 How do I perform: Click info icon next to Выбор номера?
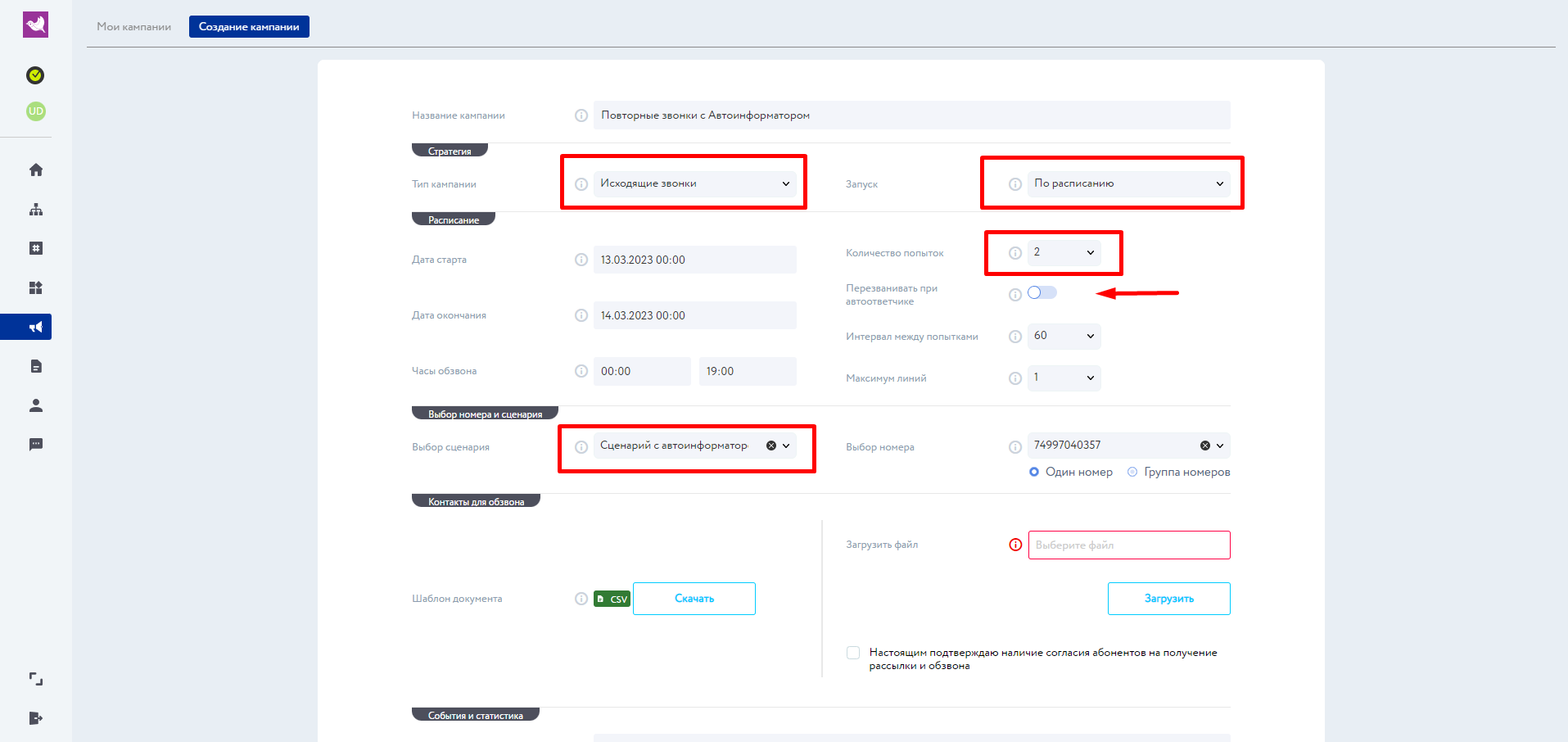coord(1015,447)
